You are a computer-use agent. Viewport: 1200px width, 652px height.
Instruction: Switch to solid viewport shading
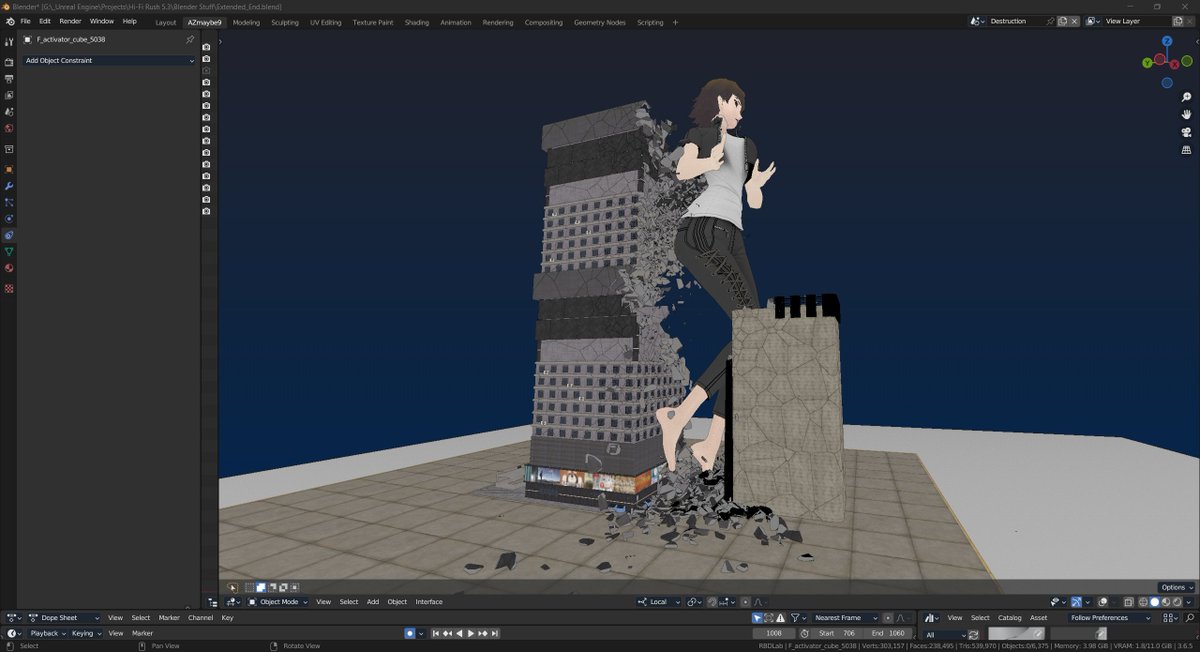1154,602
